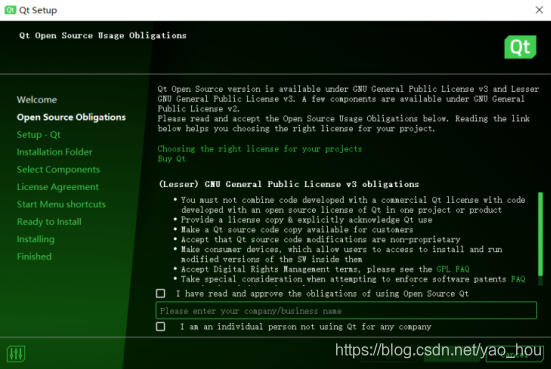Click the Qt logo in the header
The height and width of the screenshot is (369, 551).
coord(520,47)
